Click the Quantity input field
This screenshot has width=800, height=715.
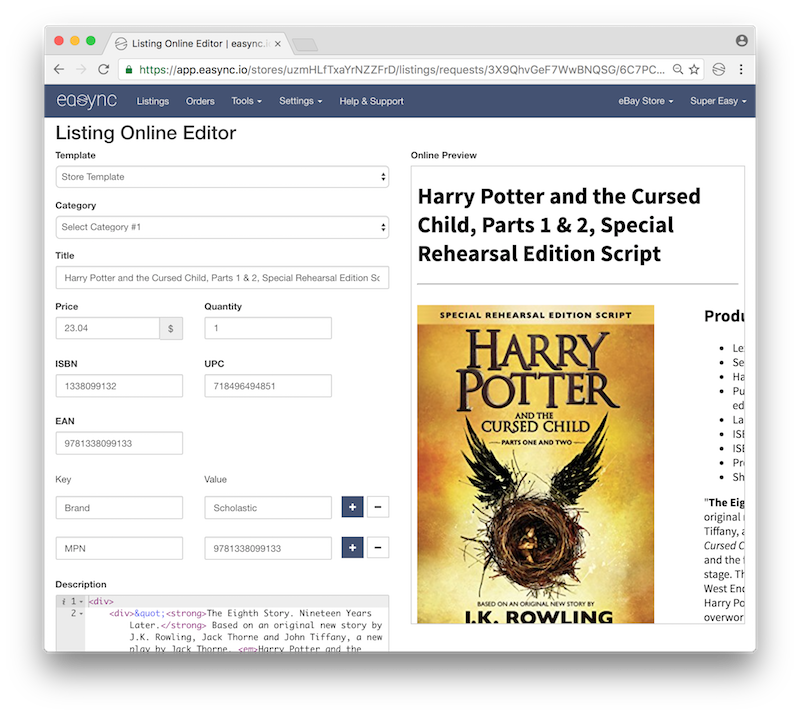point(268,328)
